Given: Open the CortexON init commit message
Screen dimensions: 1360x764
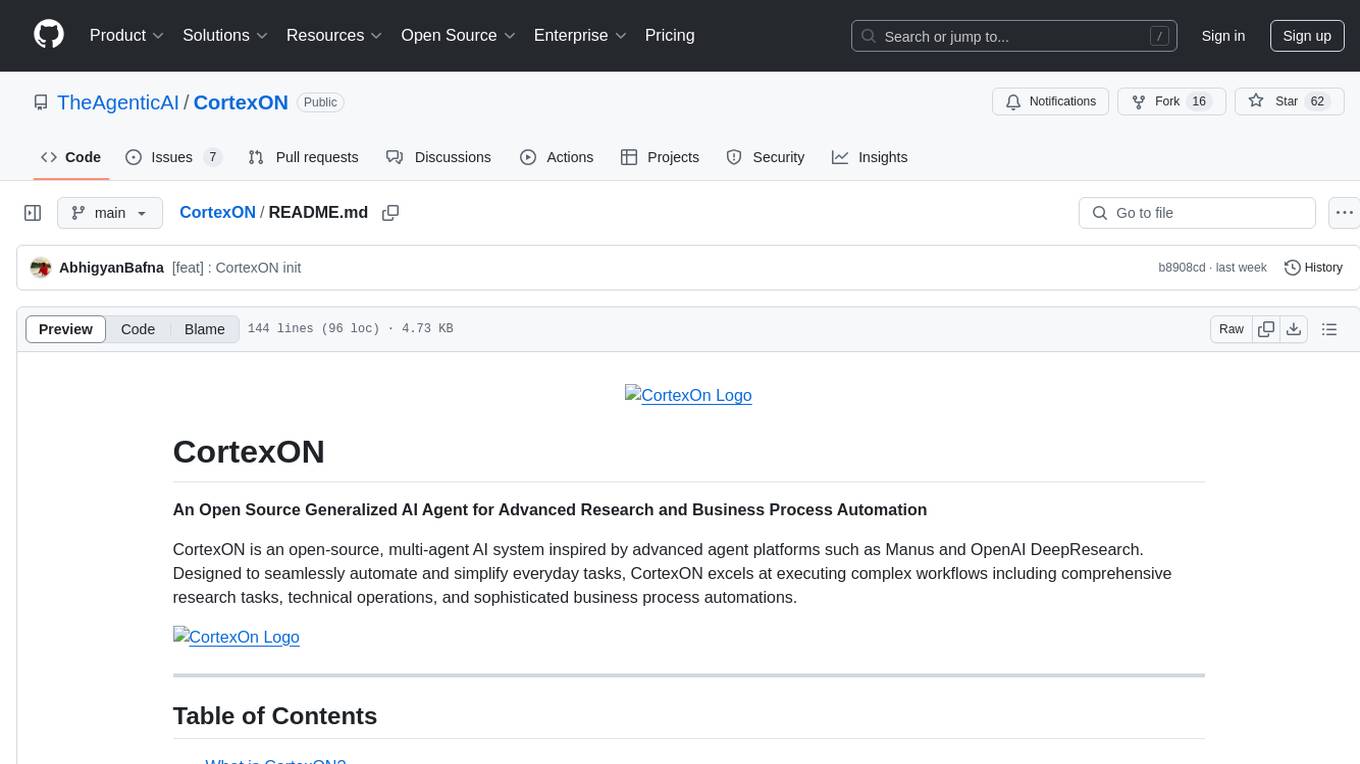Looking at the screenshot, I should pyautogui.click(x=236, y=268).
